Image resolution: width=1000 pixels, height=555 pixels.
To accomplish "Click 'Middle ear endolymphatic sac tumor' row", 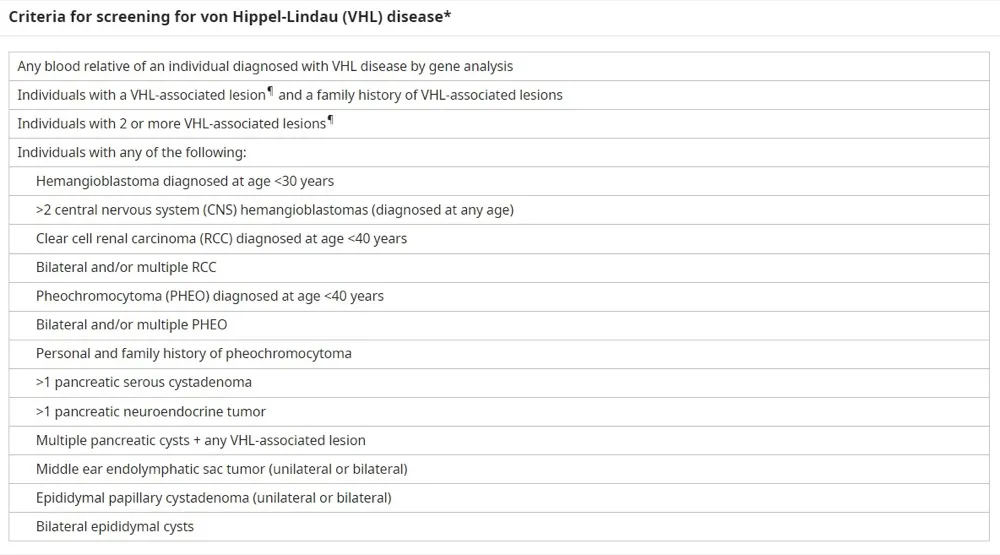I will point(222,469).
